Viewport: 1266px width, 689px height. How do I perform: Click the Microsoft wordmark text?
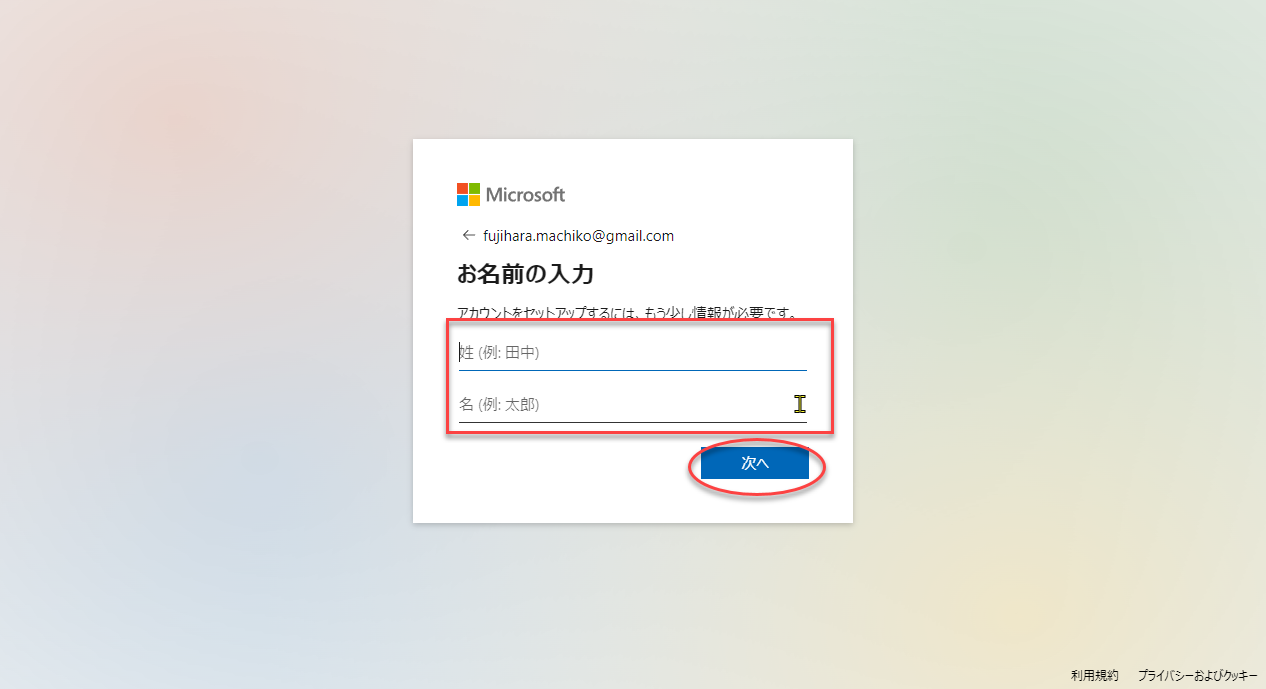pyautogui.click(x=526, y=194)
